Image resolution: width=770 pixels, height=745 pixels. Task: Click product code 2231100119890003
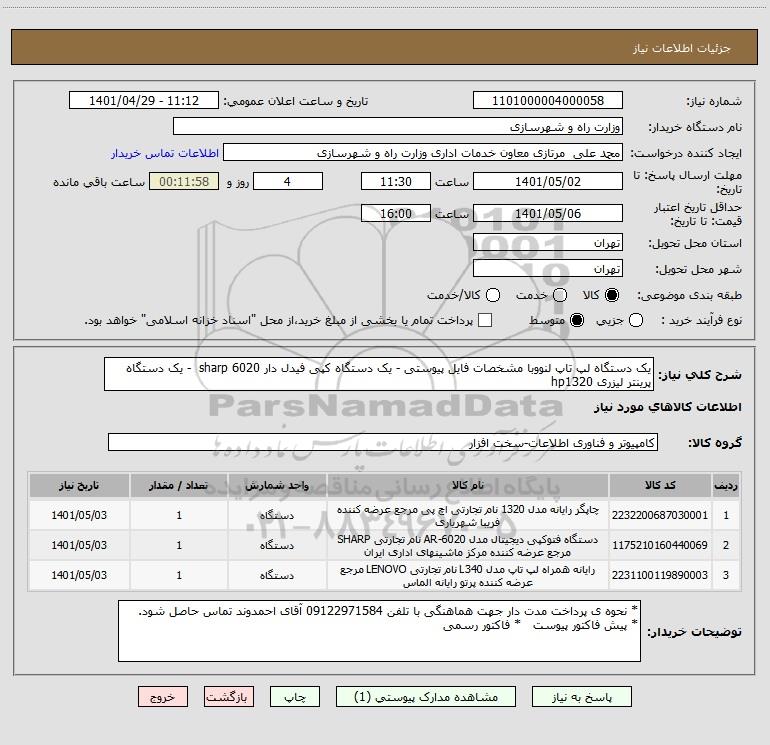point(660,575)
